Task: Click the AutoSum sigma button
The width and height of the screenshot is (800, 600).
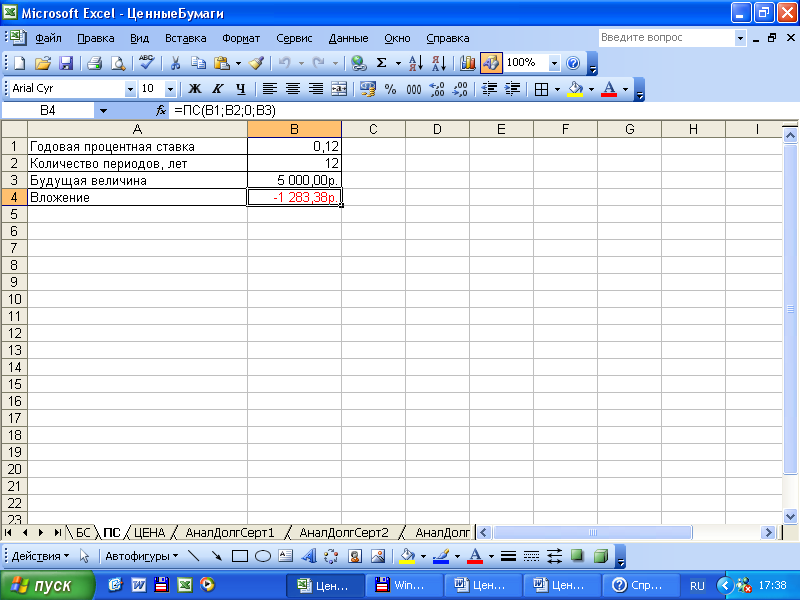Action: coord(381,63)
